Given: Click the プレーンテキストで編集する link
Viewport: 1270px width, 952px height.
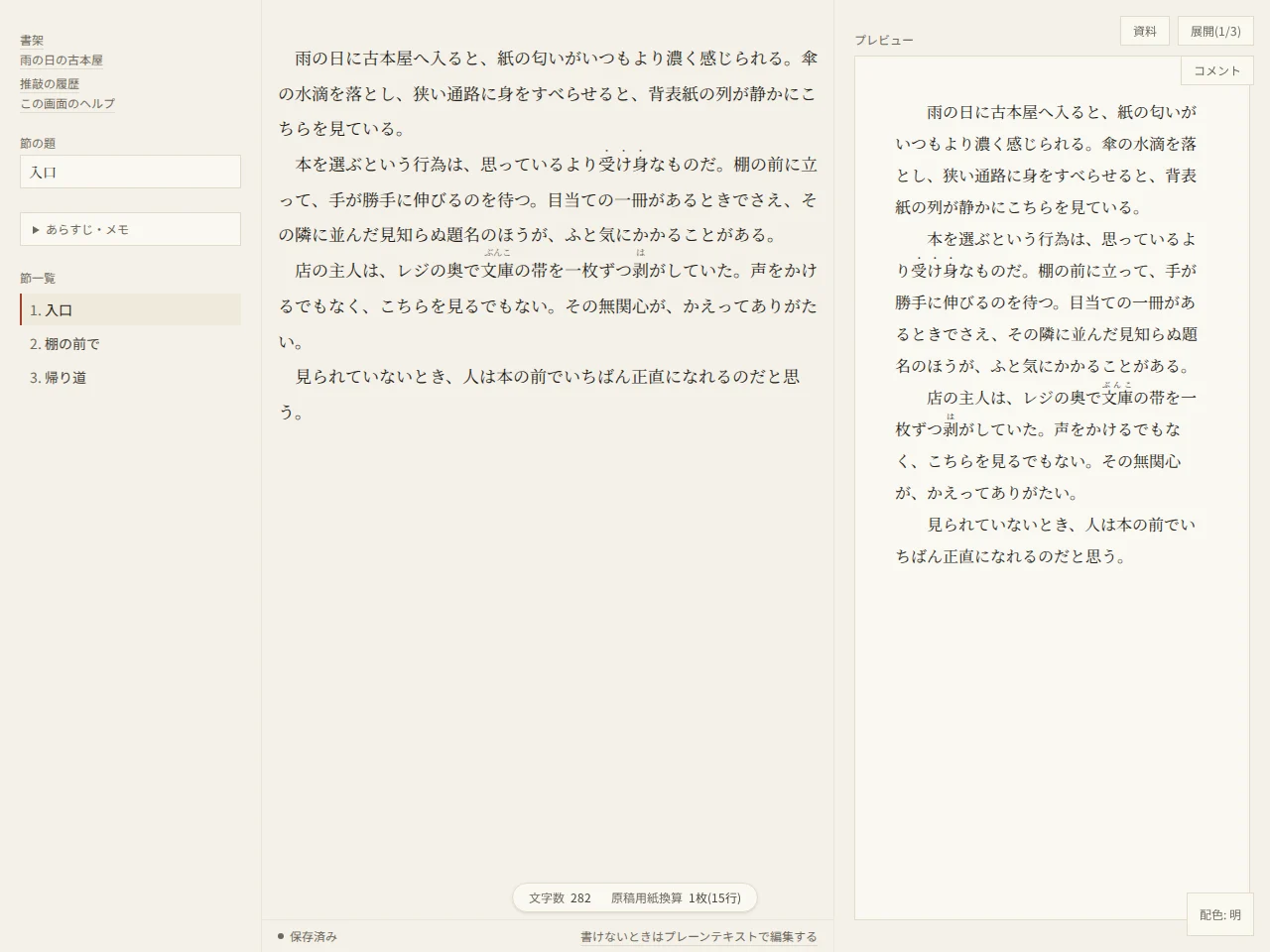Looking at the screenshot, I should click(698, 936).
